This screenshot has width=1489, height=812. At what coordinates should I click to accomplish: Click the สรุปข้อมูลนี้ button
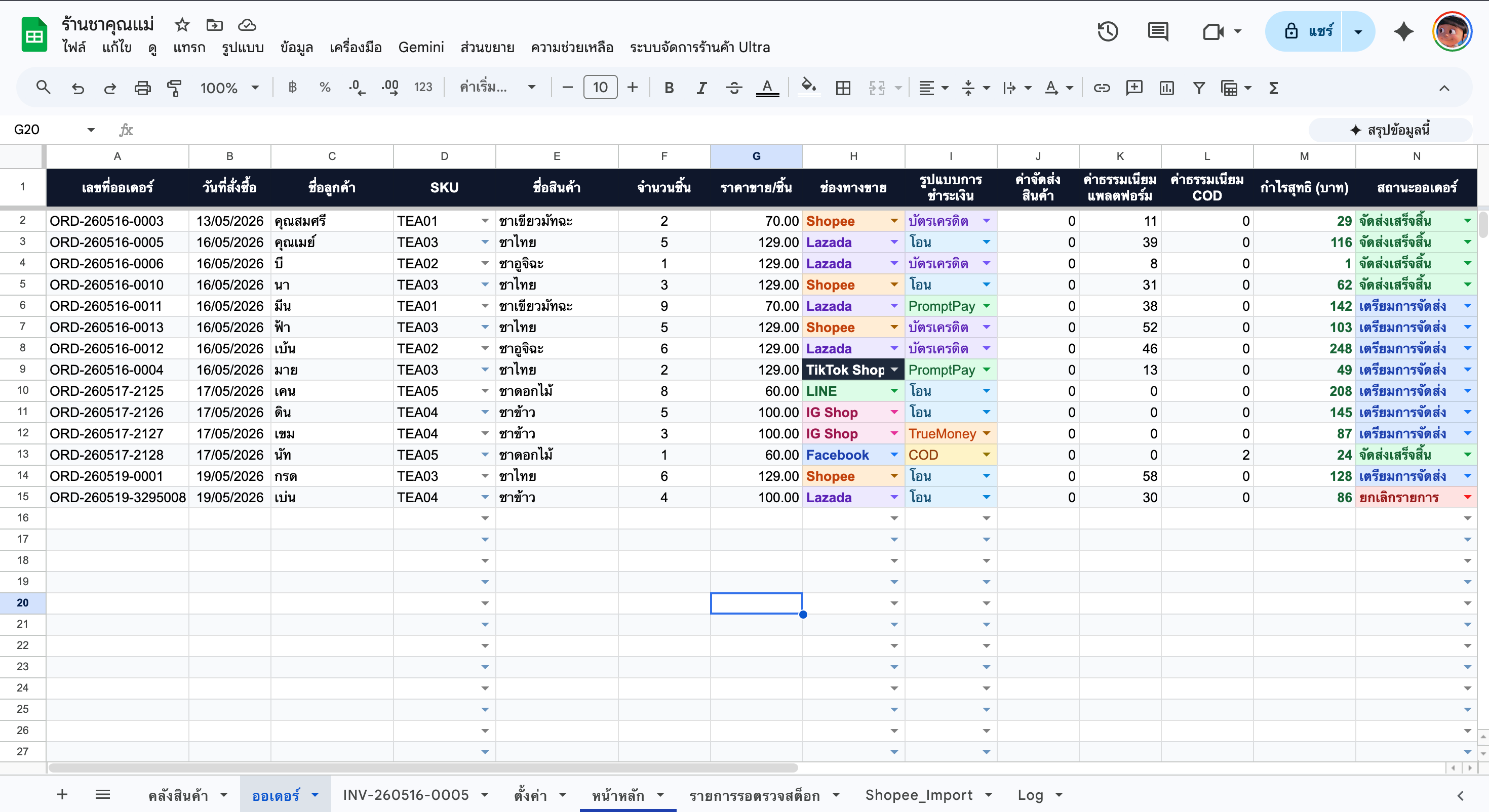point(1390,130)
